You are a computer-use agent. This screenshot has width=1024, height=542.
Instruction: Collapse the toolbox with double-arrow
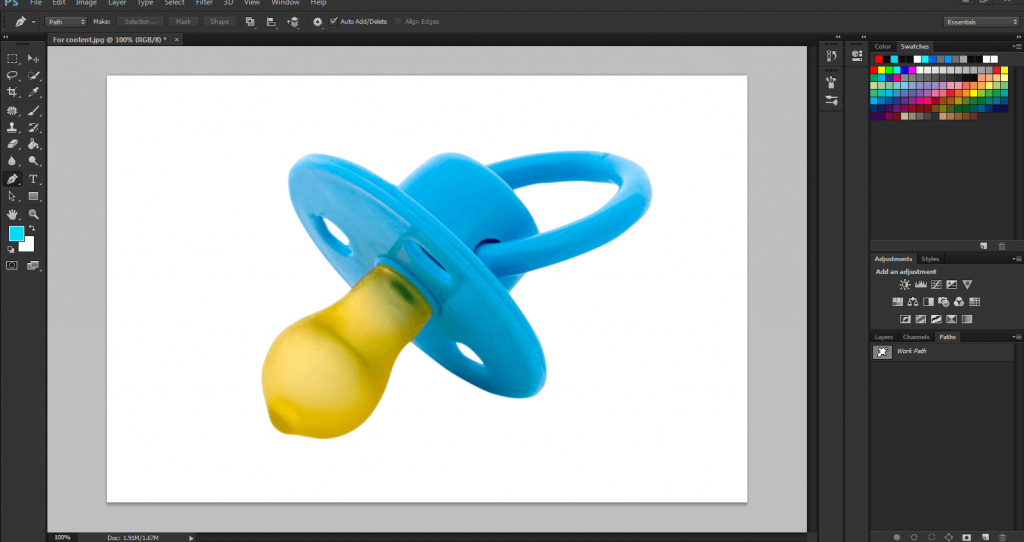tap(7, 37)
